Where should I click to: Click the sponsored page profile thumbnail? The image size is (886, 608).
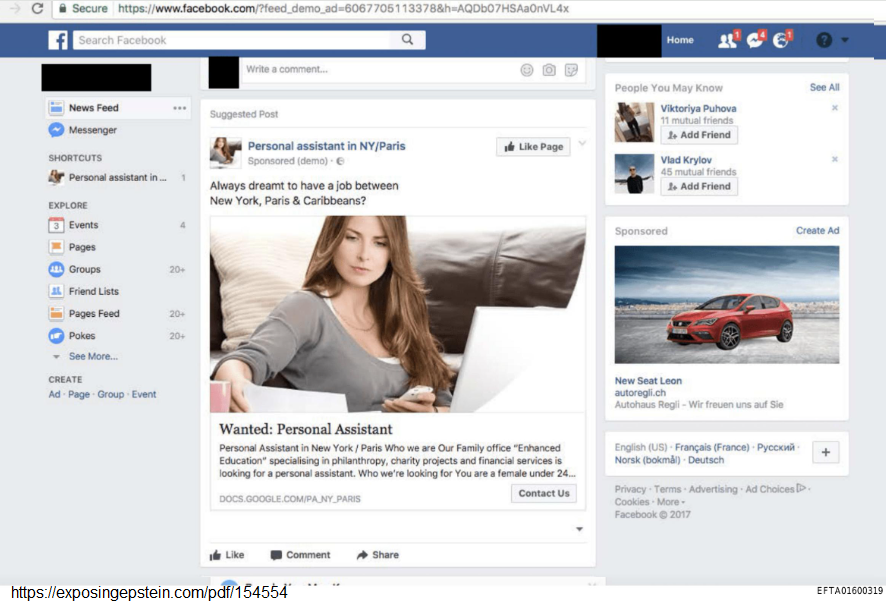click(x=225, y=153)
